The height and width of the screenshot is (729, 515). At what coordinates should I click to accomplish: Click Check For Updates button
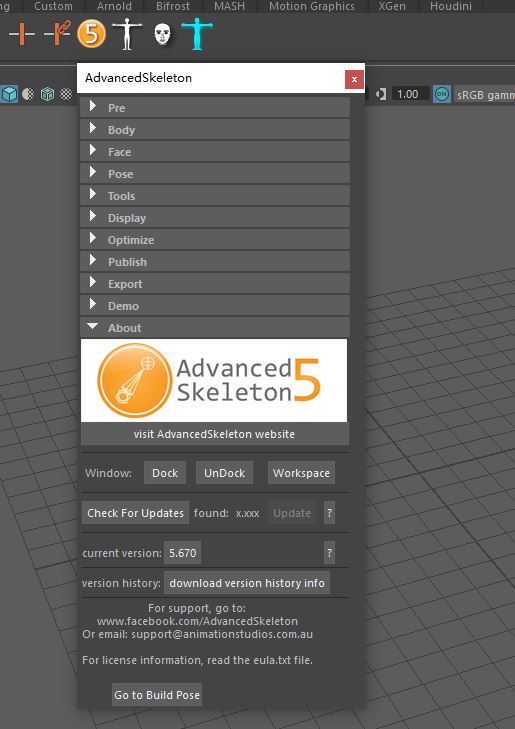coord(135,513)
